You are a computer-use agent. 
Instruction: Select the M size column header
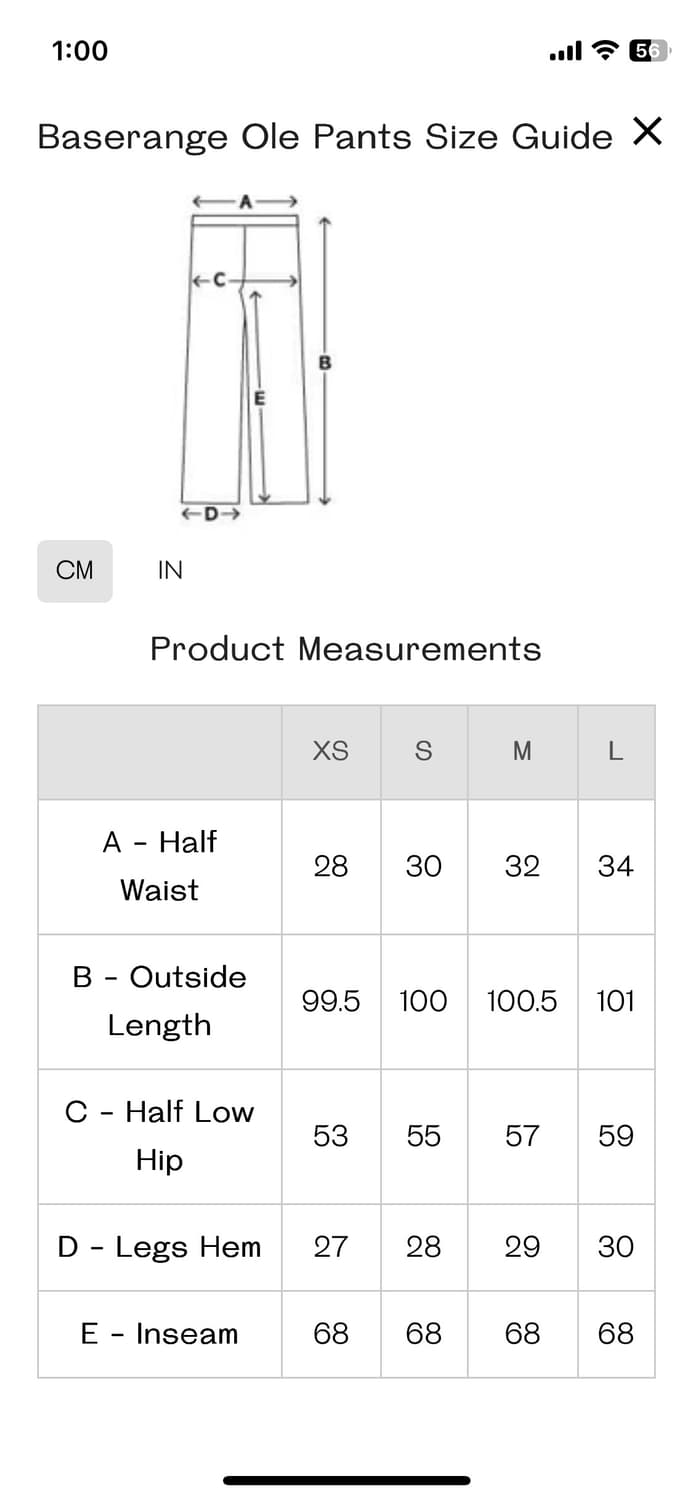point(522,752)
